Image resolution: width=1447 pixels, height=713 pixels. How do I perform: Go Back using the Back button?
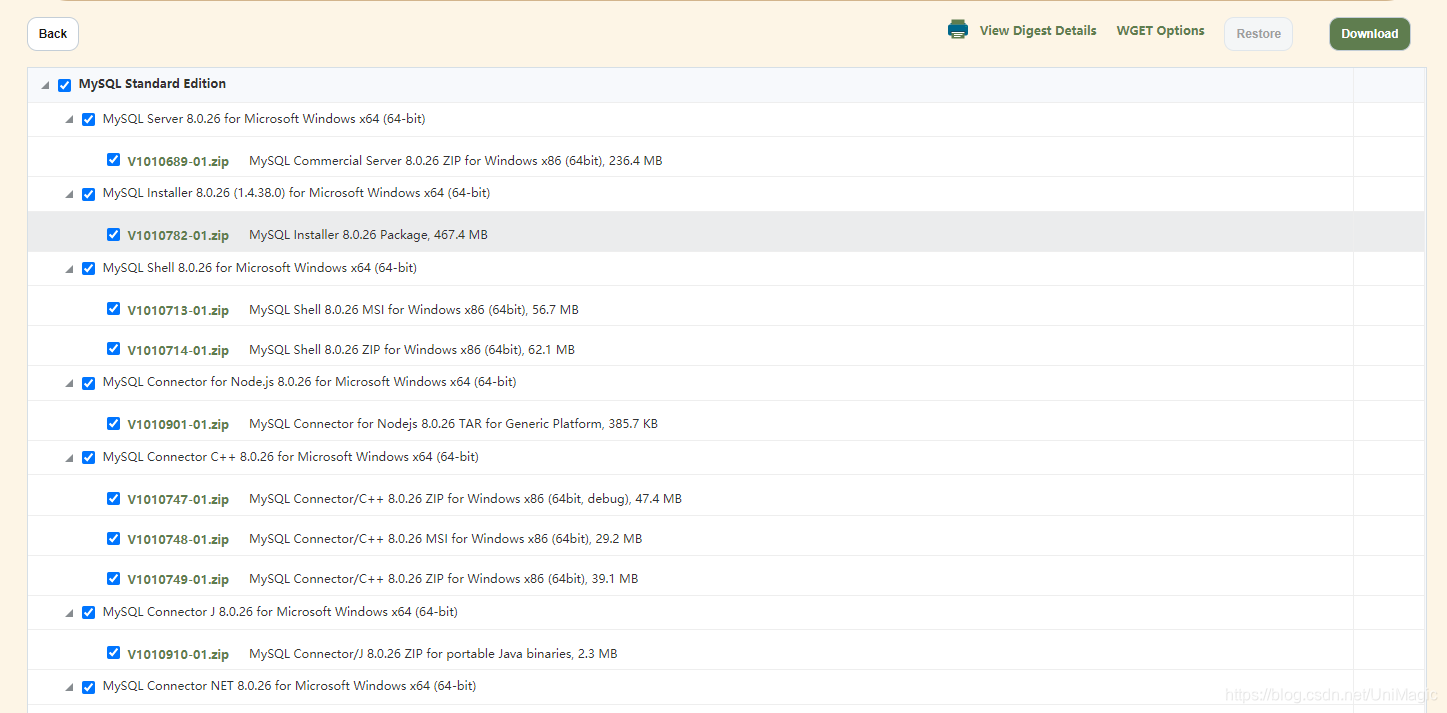click(53, 34)
